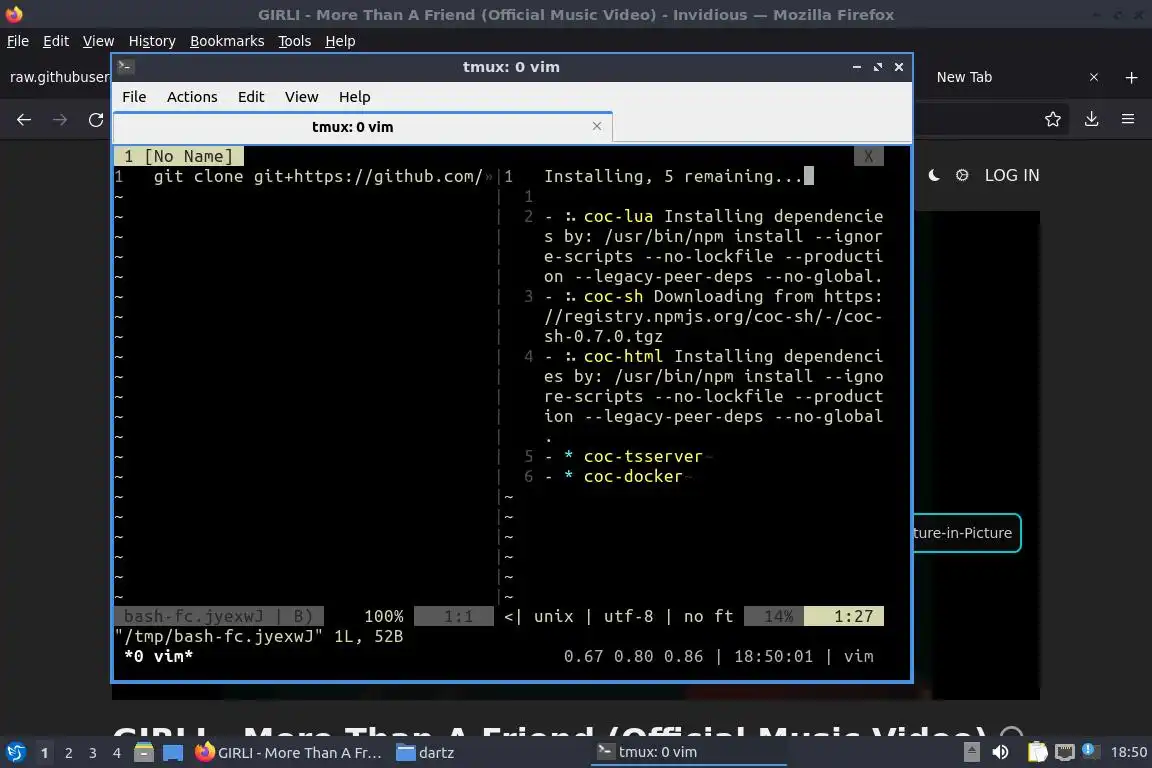Open the terminal File menu

click(134, 97)
